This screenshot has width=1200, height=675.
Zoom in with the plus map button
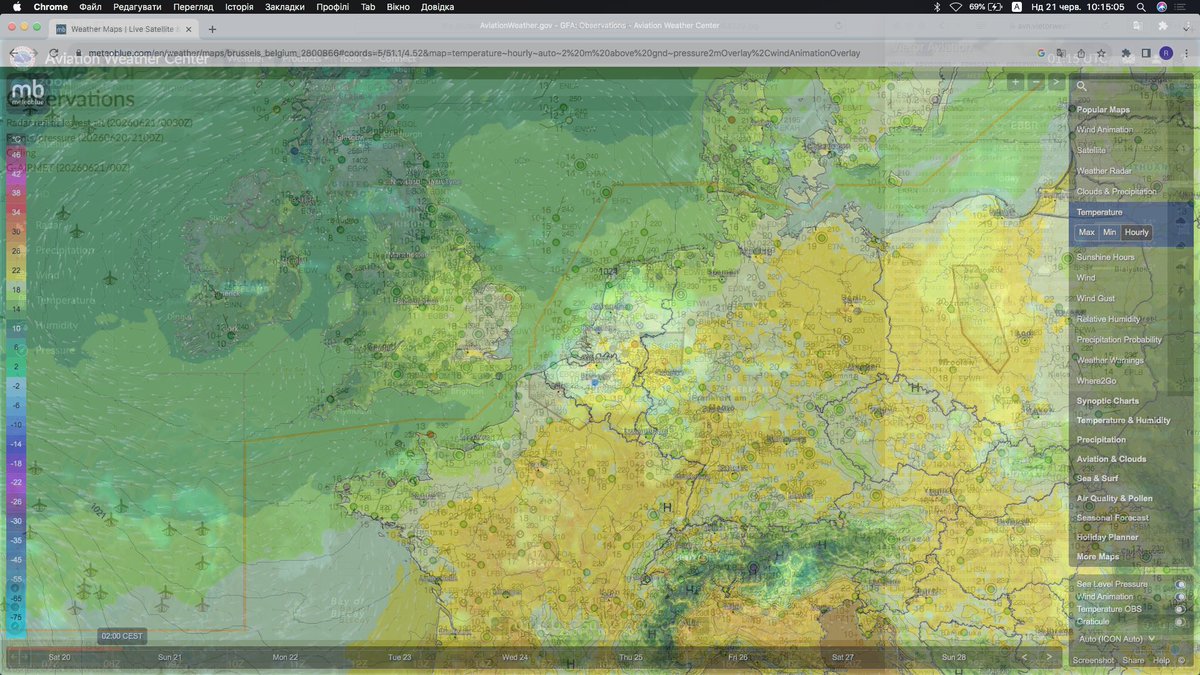[x=1016, y=82]
